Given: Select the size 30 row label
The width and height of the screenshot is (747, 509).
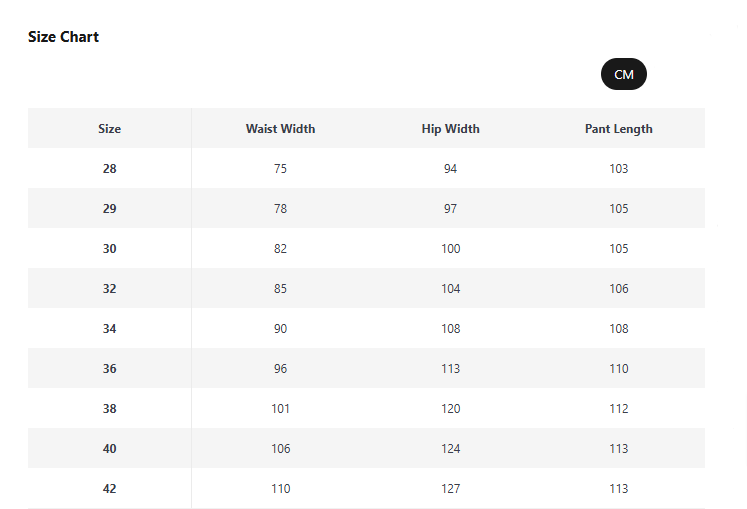Looking at the screenshot, I should [109, 249].
